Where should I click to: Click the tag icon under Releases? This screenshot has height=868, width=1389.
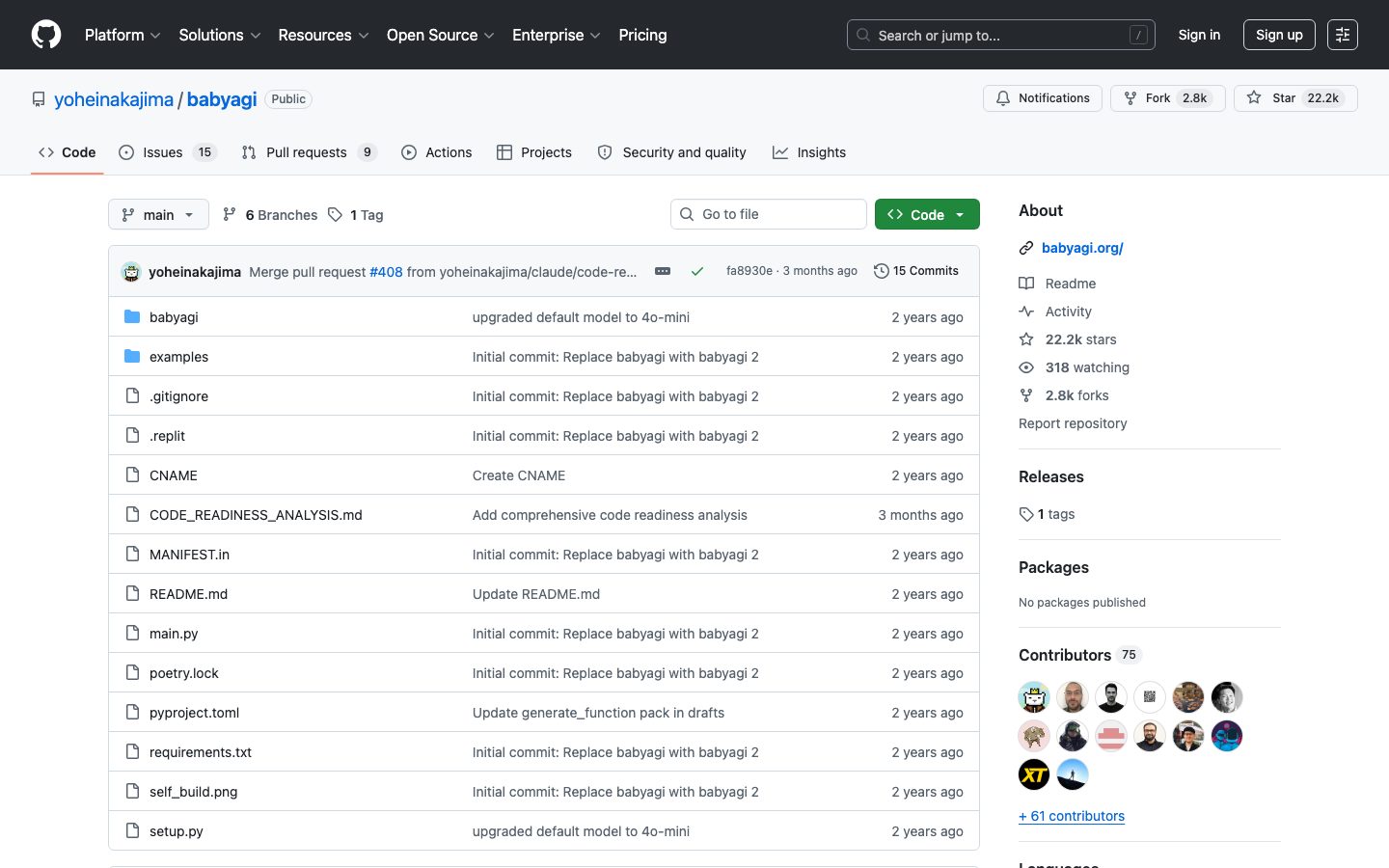1026,514
